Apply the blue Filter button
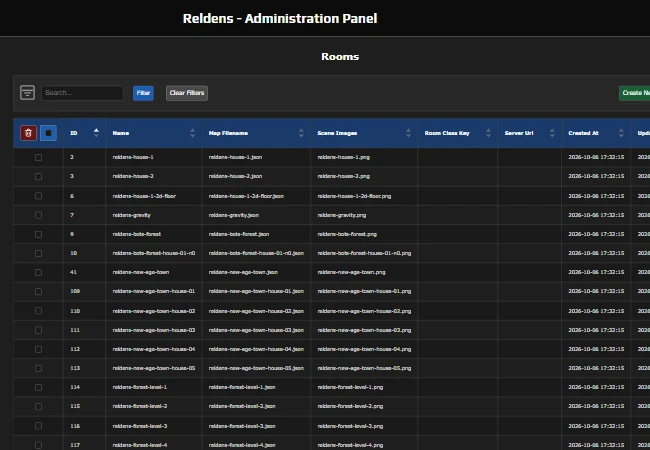Image resolution: width=650 pixels, height=450 pixels. tap(143, 93)
